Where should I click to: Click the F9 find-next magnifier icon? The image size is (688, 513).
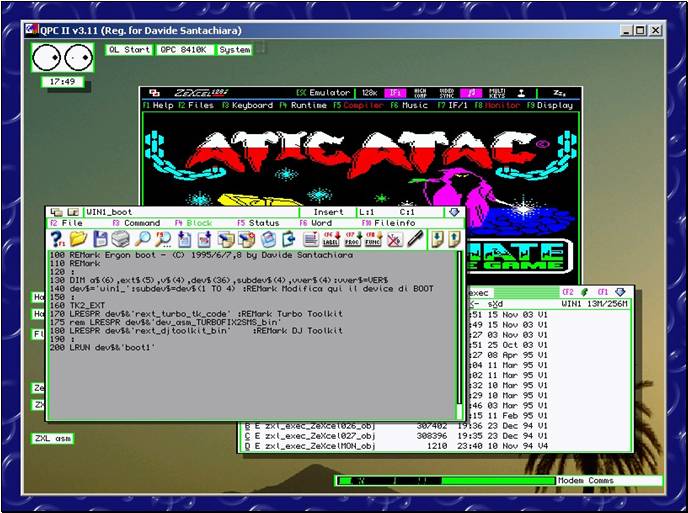point(163,239)
